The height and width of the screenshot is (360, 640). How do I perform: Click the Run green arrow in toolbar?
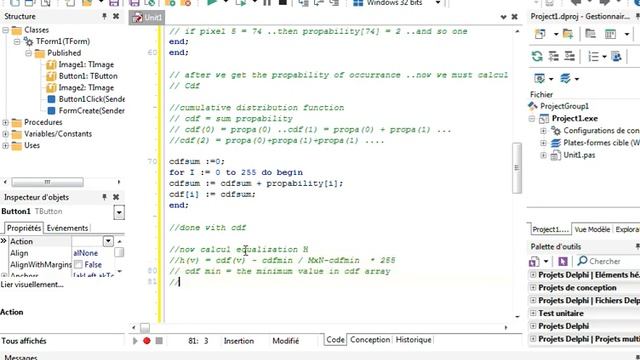(211, 3)
